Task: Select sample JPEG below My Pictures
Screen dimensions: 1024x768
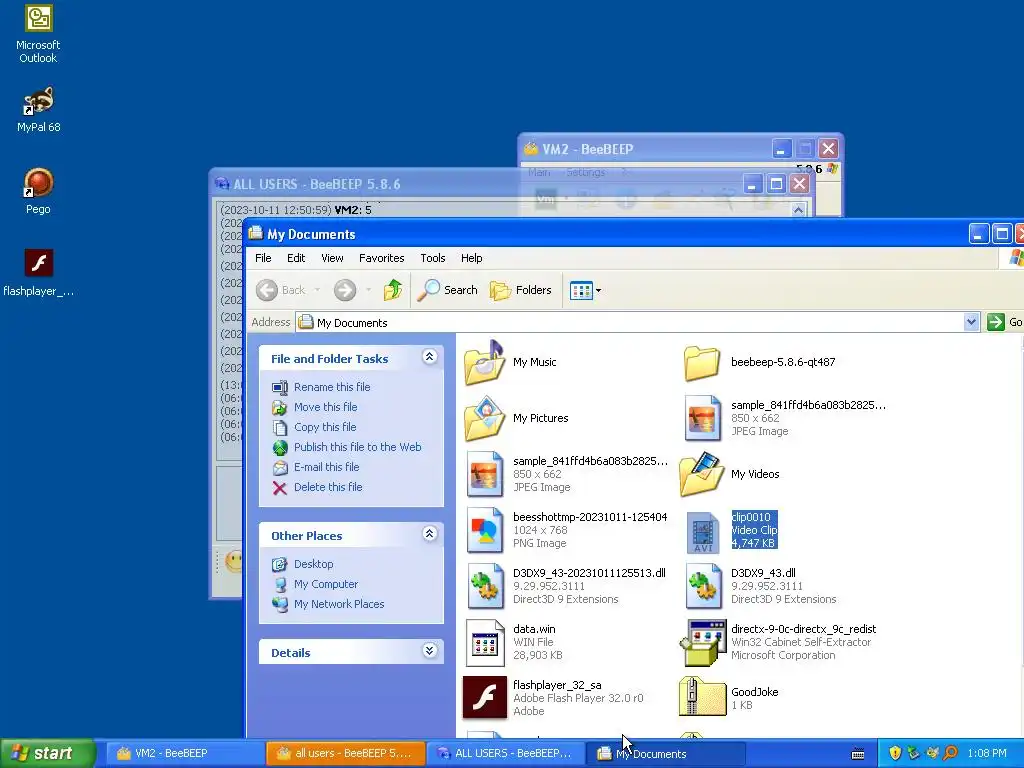Action: pos(567,474)
